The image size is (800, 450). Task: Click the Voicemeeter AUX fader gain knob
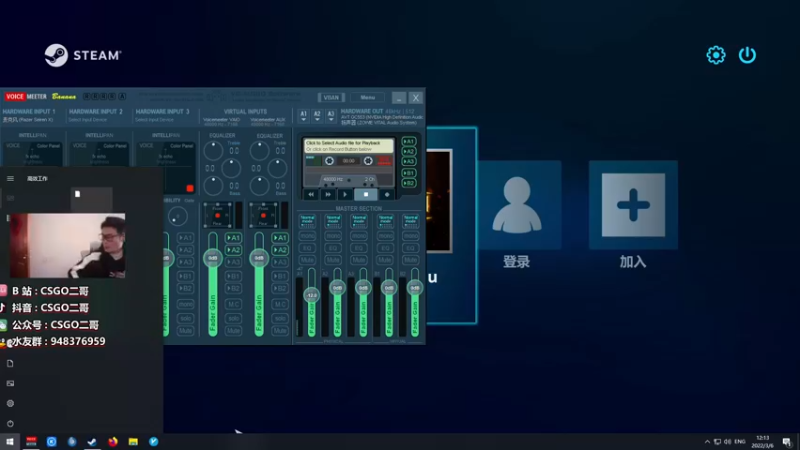(x=259, y=258)
